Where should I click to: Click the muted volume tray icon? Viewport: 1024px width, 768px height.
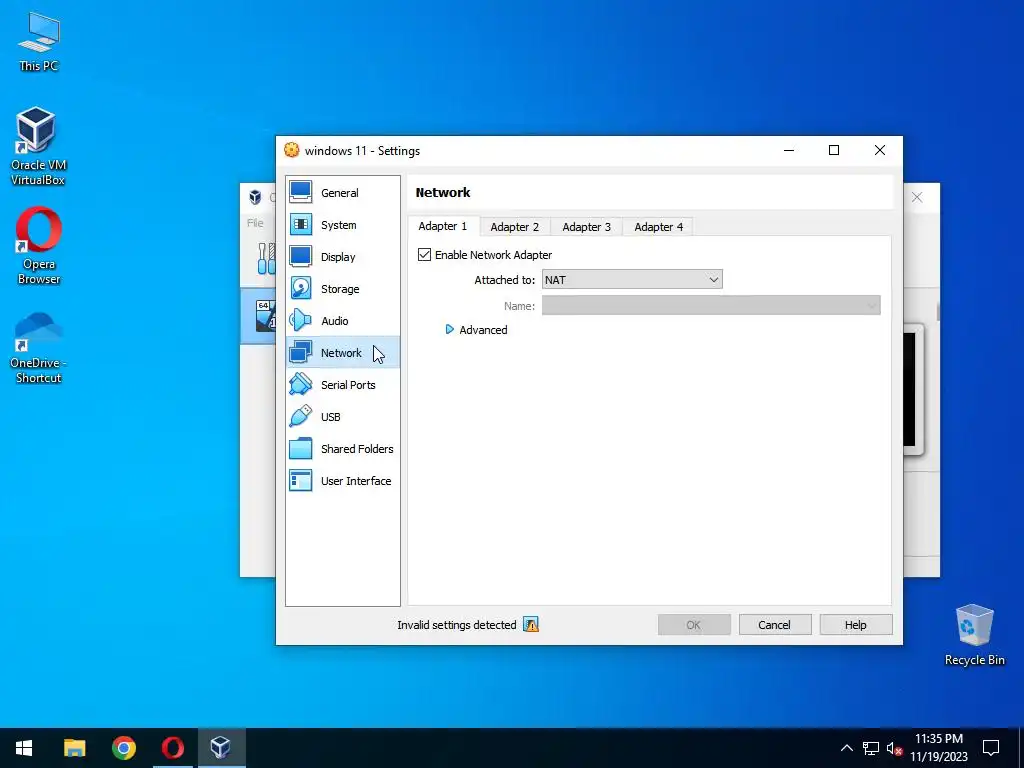tap(894, 748)
